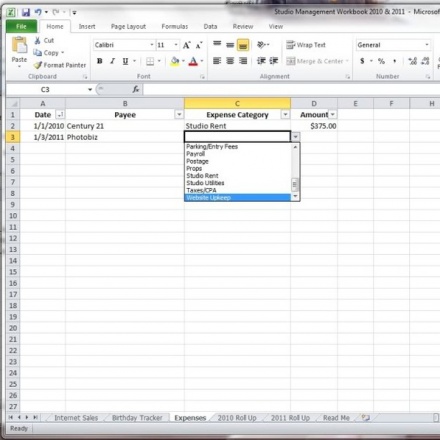Image resolution: width=440 pixels, height=440 pixels.
Task: Select Top Align icon
Action: [217, 44]
